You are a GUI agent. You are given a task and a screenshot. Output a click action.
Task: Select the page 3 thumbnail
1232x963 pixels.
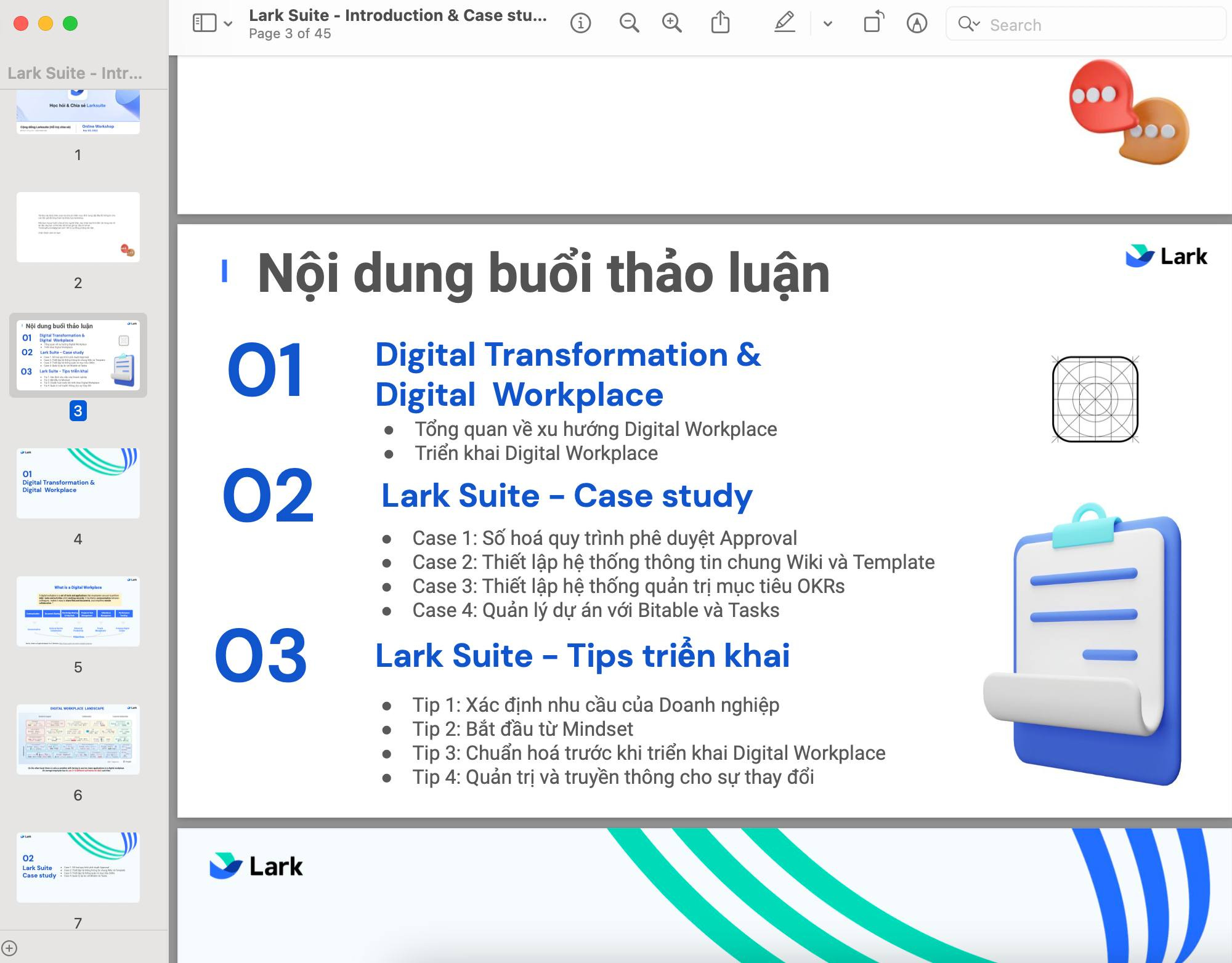click(78, 355)
